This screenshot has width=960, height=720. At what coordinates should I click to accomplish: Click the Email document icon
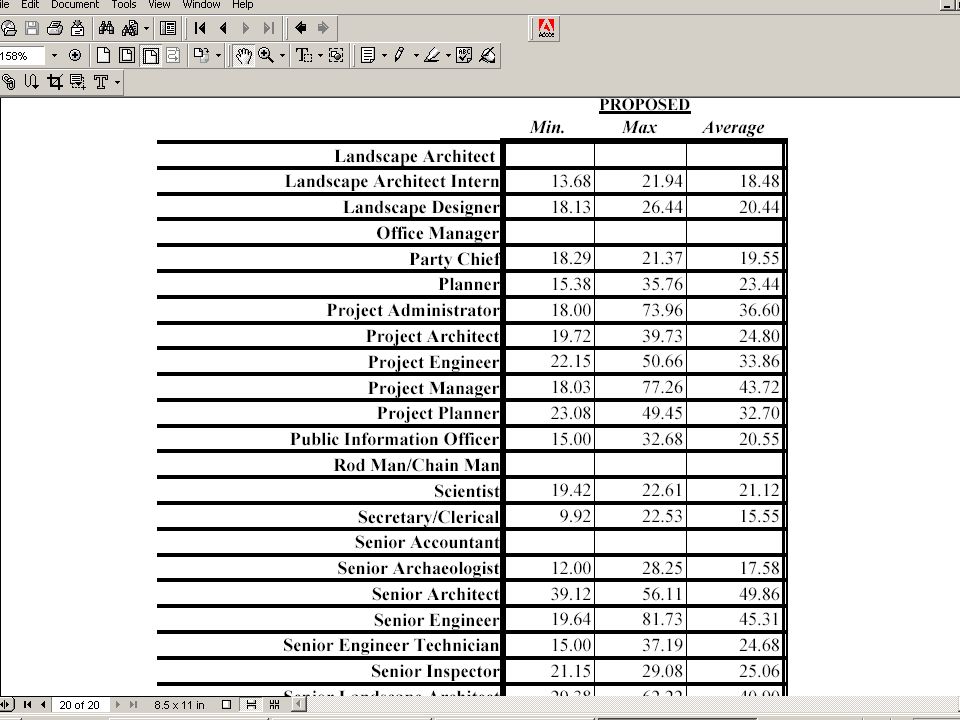click(77, 28)
